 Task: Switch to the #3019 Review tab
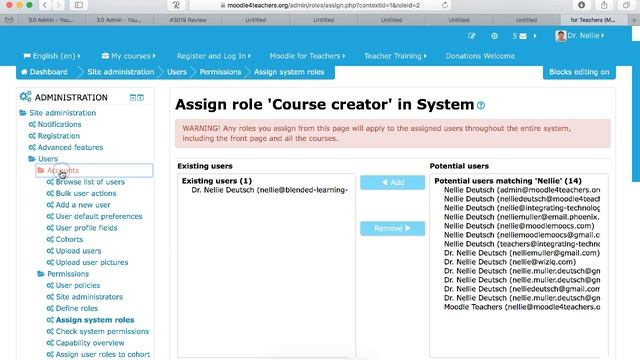tap(188, 20)
